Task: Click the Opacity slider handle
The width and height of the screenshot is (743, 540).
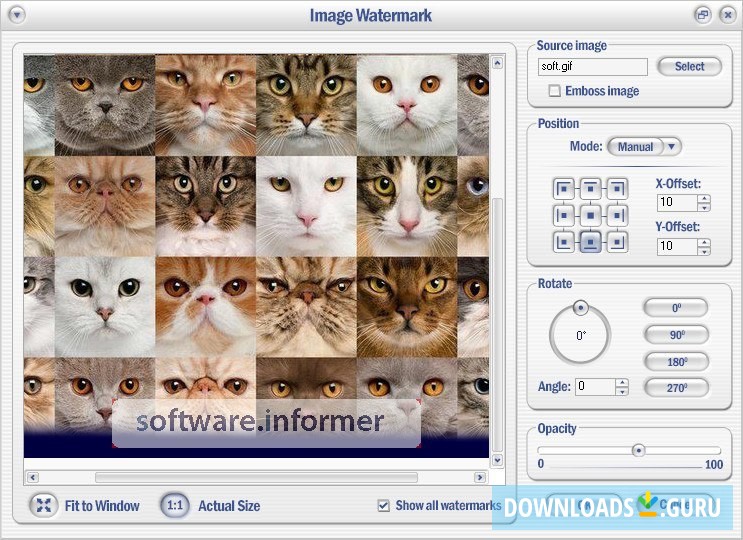Action: click(638, 450)
